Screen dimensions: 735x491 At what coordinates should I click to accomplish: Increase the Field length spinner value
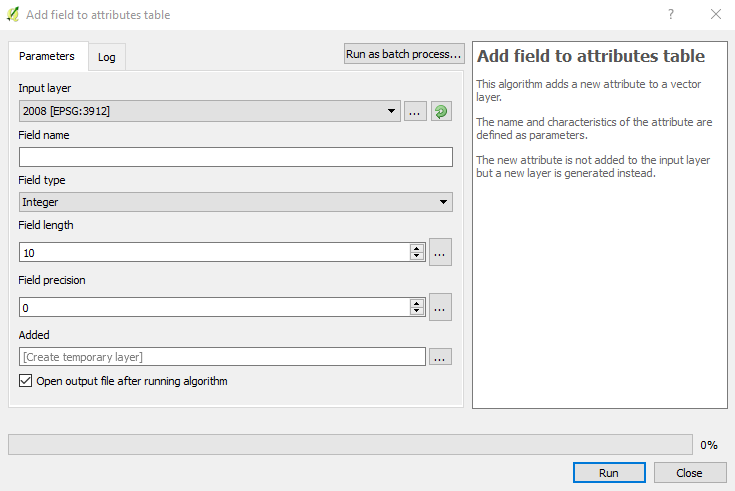click(x=416, y=248)
